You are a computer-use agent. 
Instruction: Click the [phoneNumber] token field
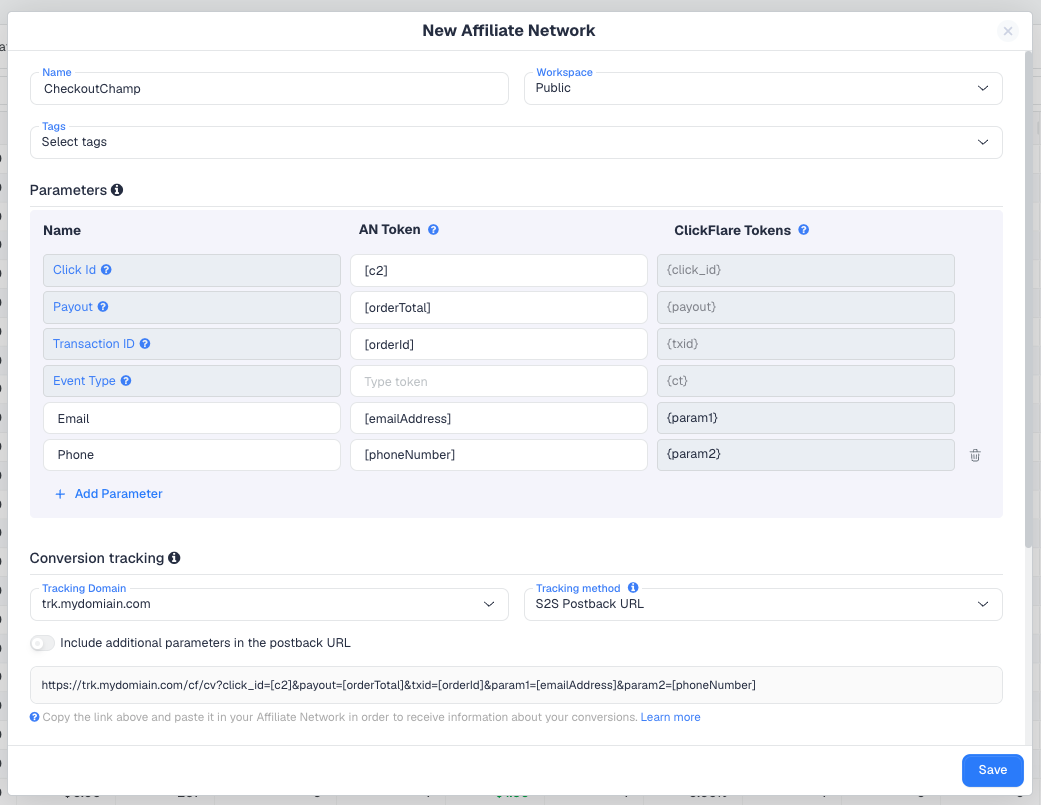(499, 455)
